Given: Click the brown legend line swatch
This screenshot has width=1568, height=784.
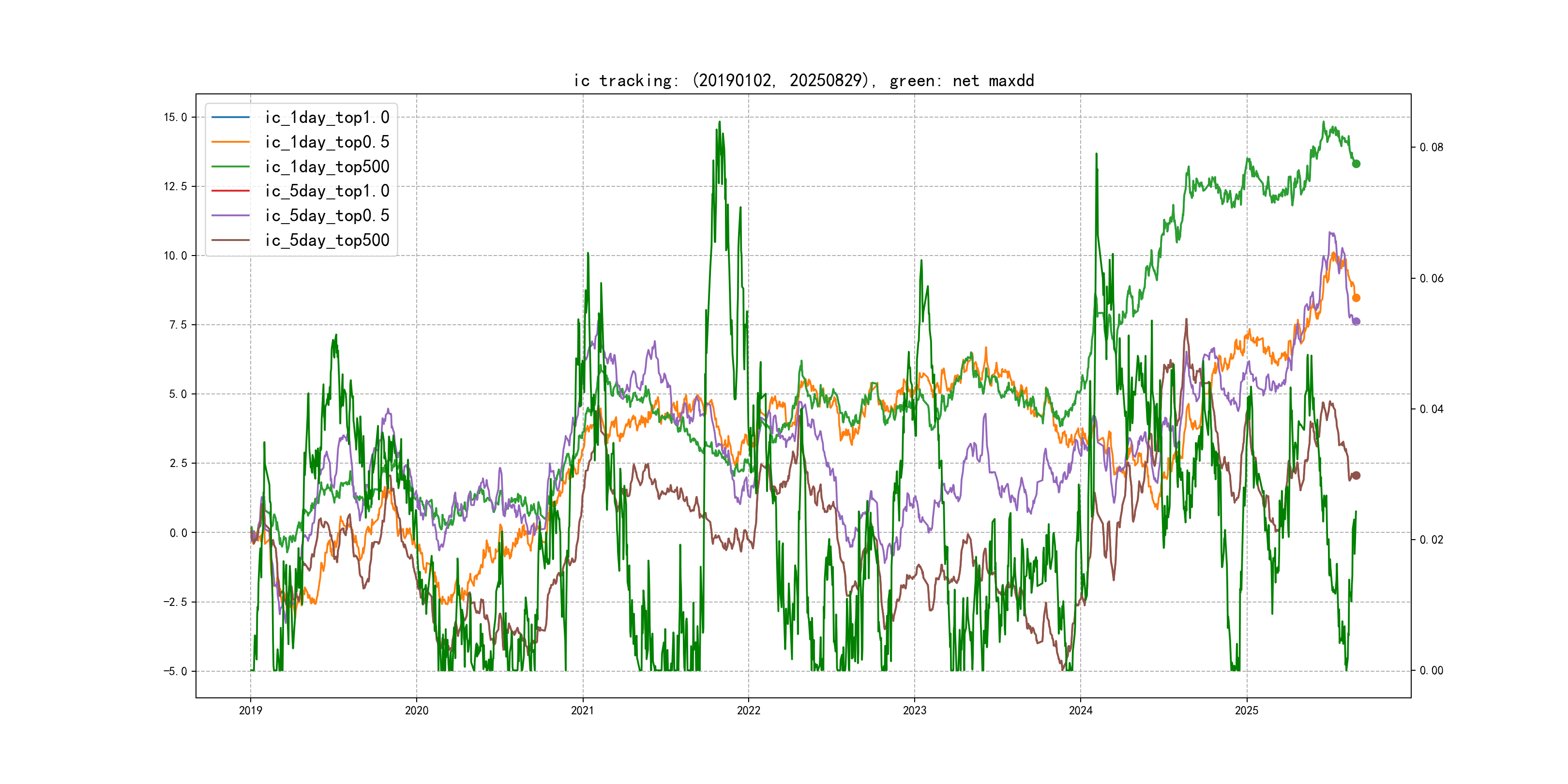Looking at the screenshot, I should click(x=231, y=240).
